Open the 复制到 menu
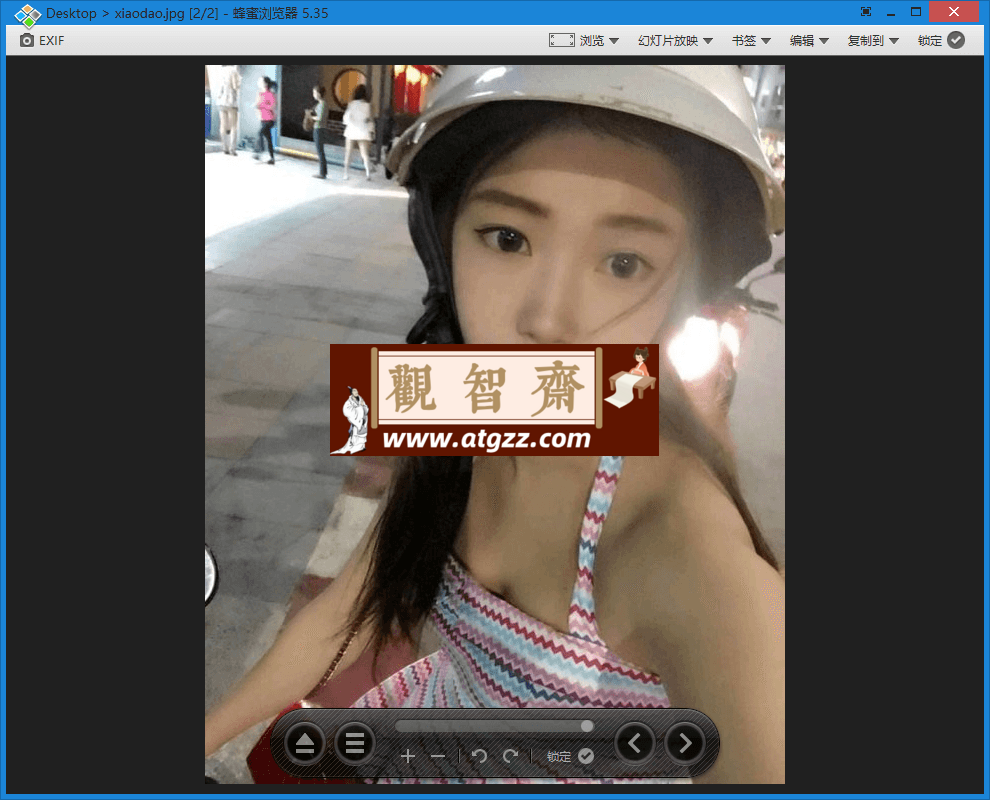990x800 pixels. click(866, 40)
